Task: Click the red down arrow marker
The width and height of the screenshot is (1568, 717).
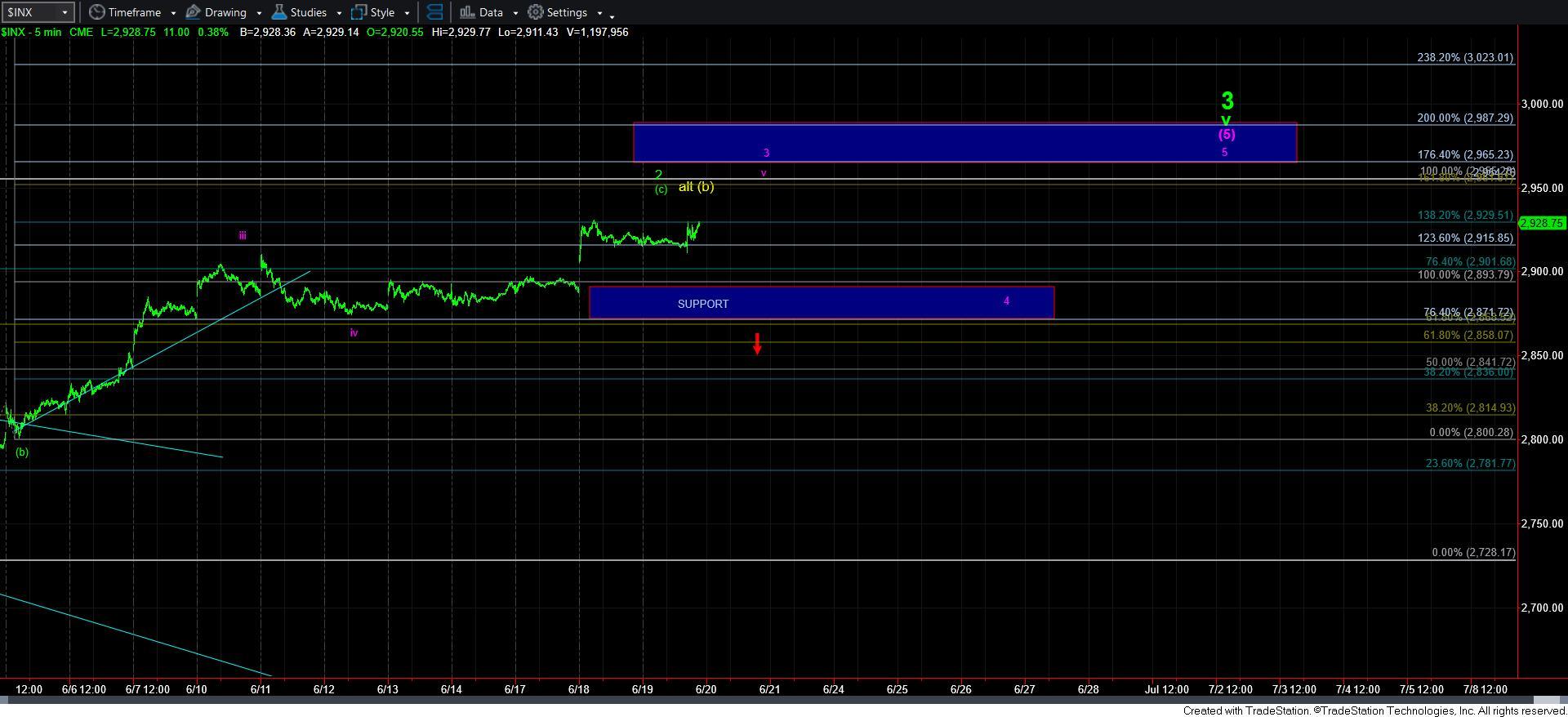Action: tap(758, 344)
